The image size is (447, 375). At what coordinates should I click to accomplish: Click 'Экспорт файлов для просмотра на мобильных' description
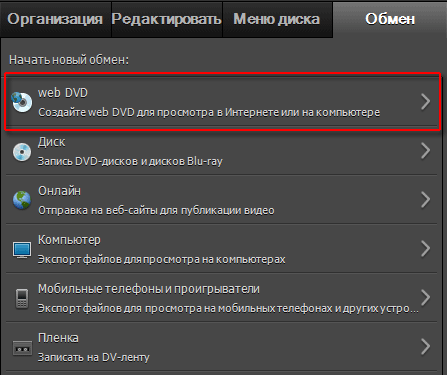point(228,308)
